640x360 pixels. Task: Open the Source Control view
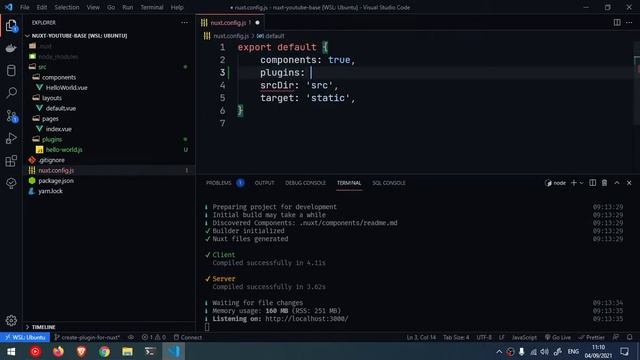[x=11, y=116]
